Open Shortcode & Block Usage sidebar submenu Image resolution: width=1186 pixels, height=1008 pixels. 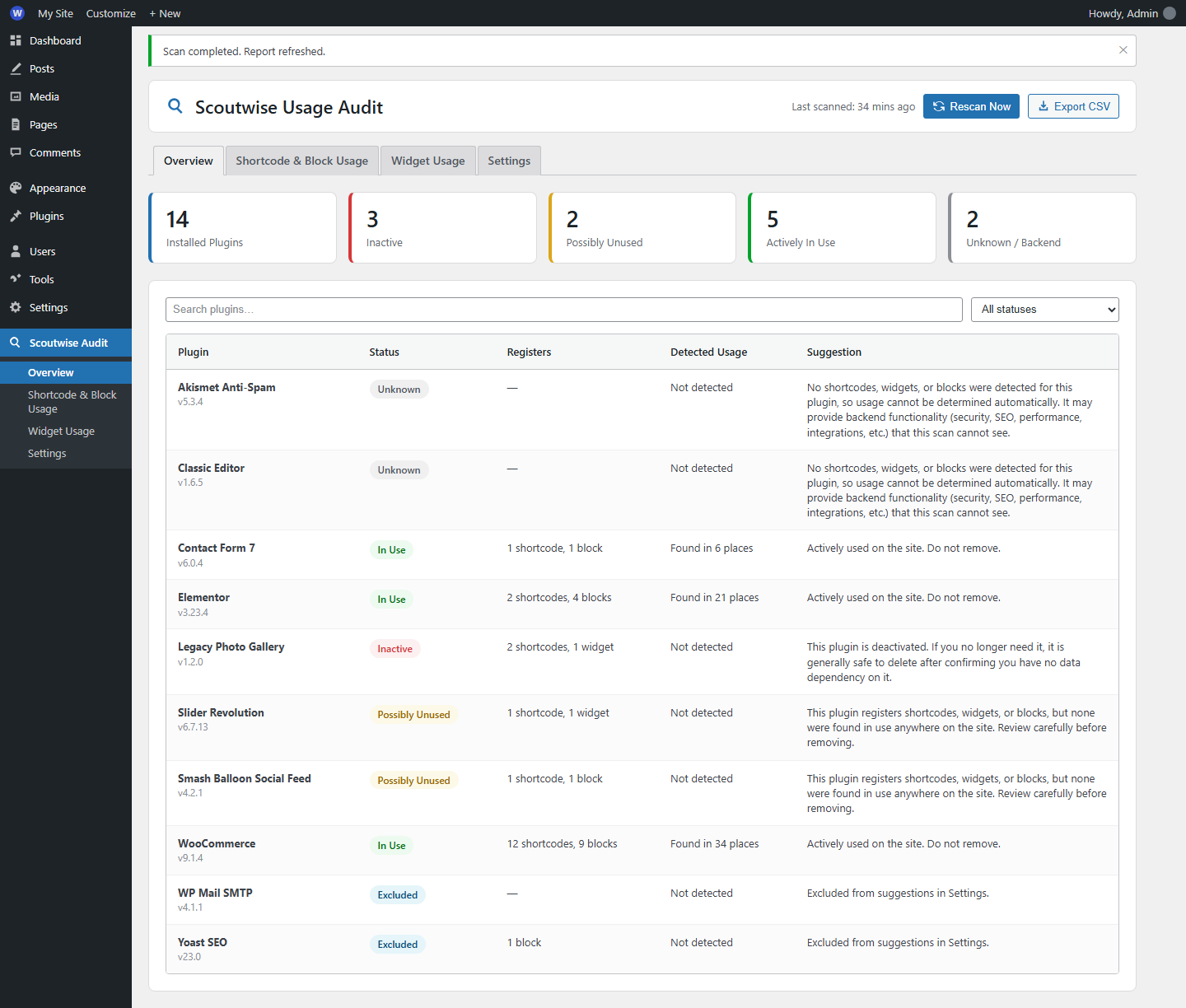pos(66,402)
